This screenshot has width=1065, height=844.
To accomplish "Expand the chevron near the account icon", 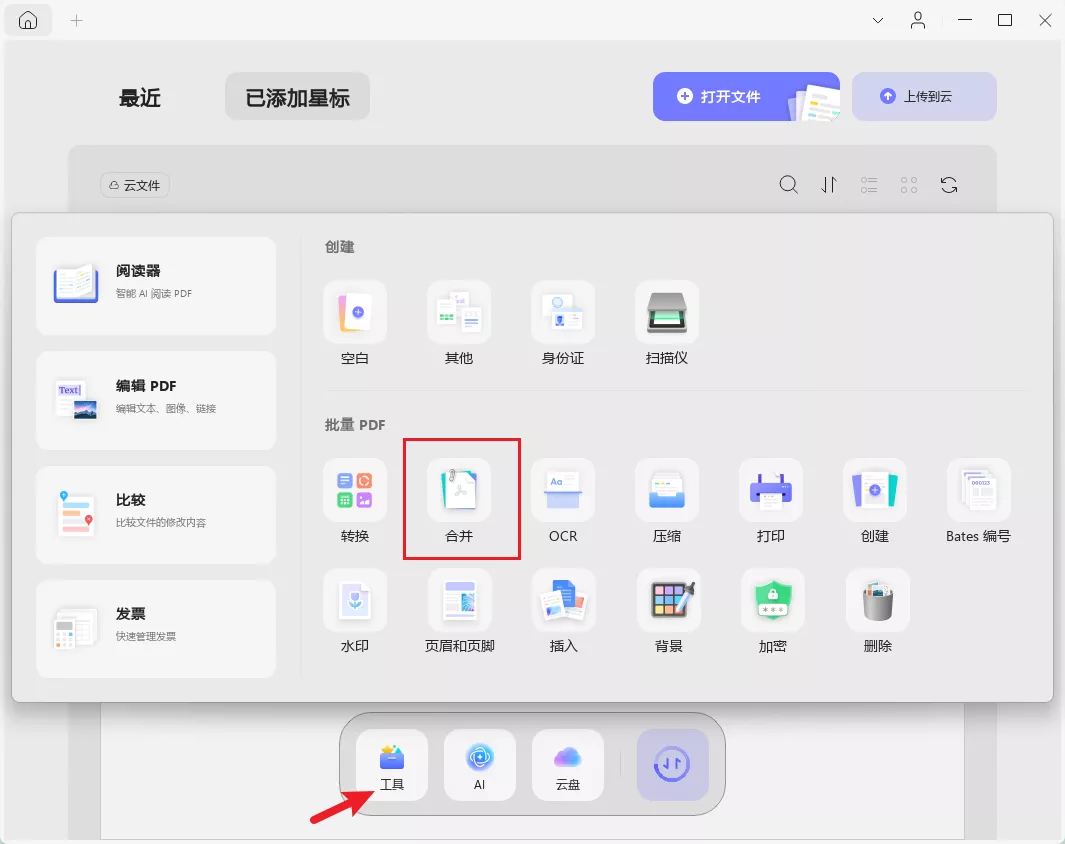I will [x=877, y=20].
